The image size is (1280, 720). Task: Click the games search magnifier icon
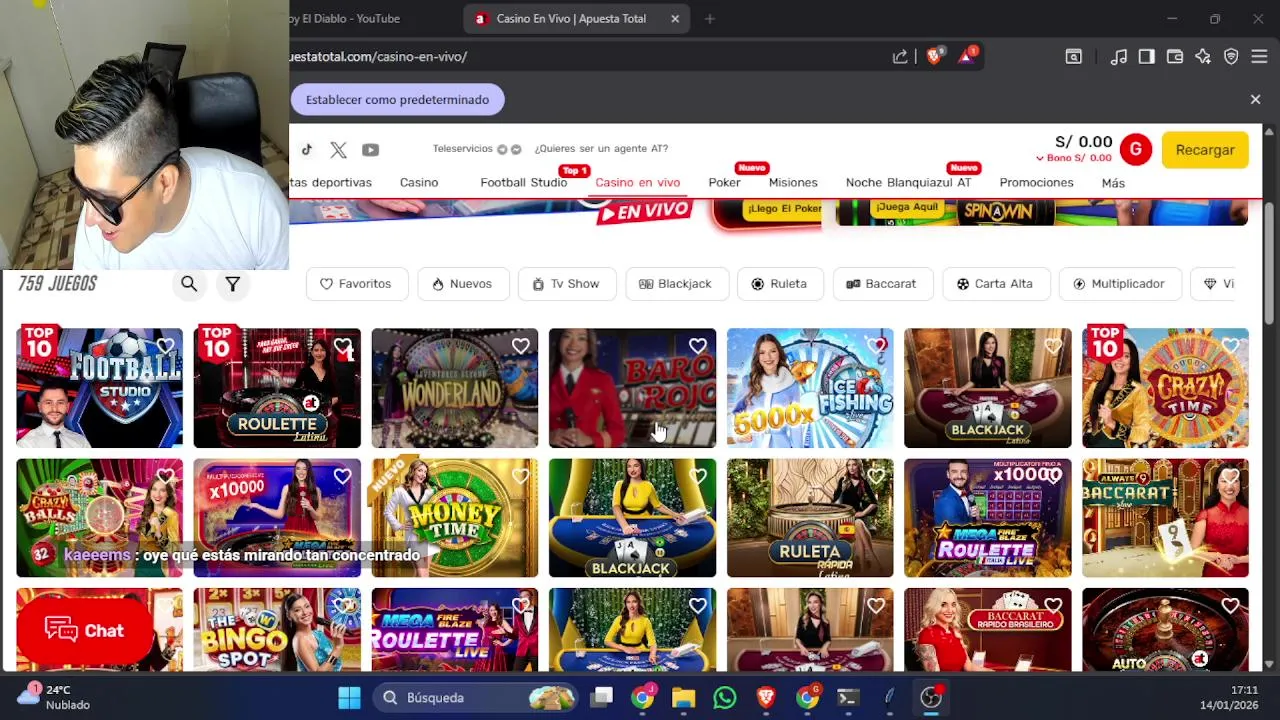pyautogui.click(x=189, y=284)
